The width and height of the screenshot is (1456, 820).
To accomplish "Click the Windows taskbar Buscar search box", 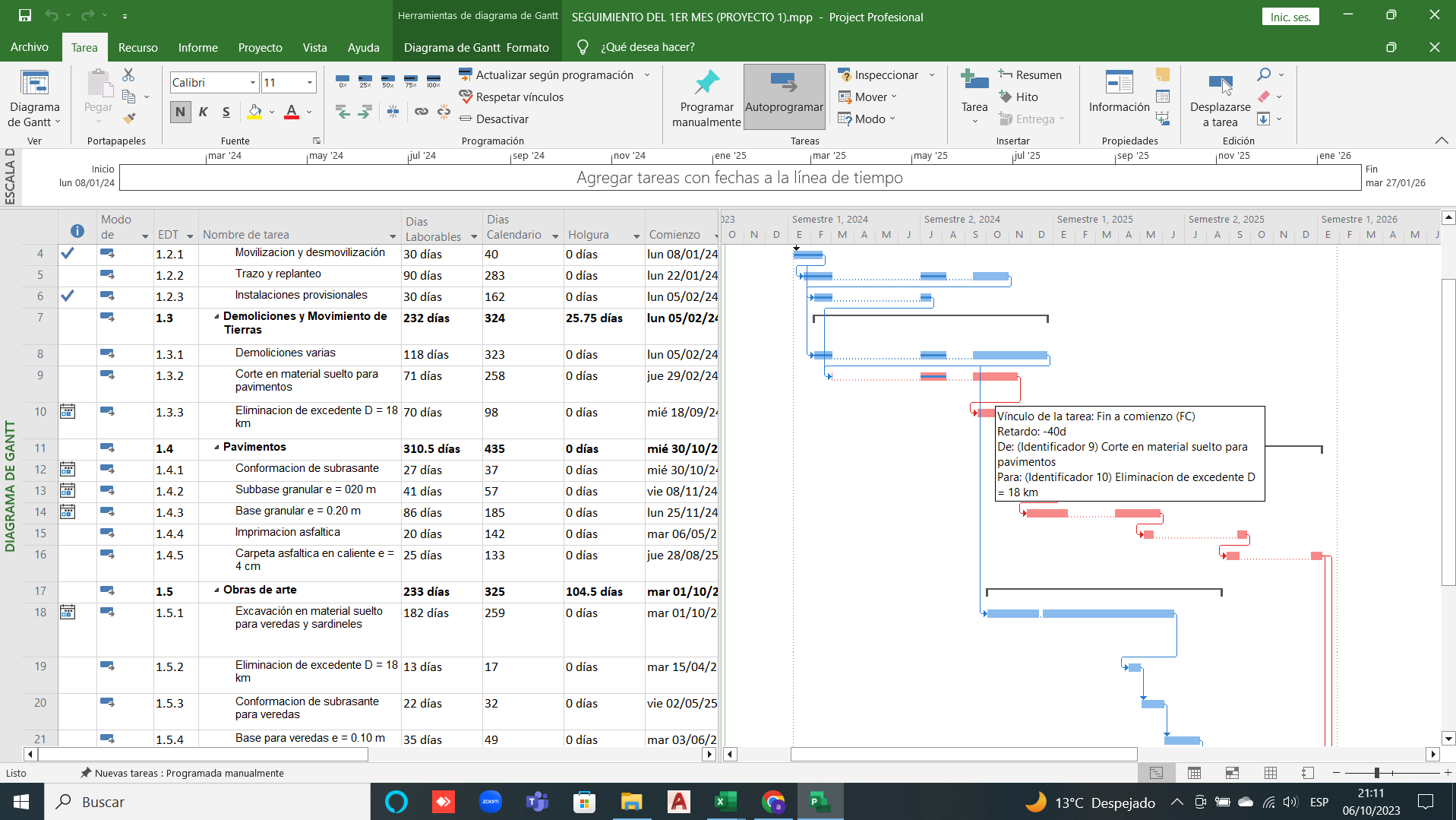I will tap(207, 801).
